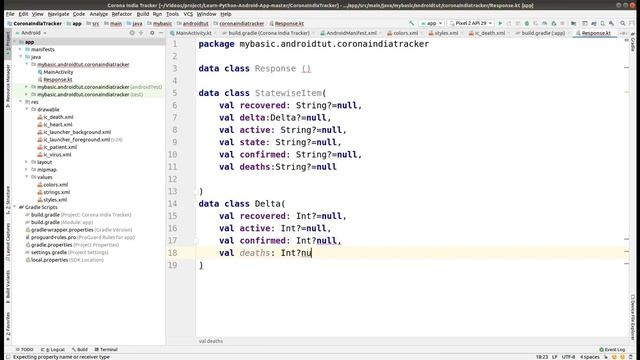
Task: Collapse the java folder in project tree
Action: coord(20,57)
